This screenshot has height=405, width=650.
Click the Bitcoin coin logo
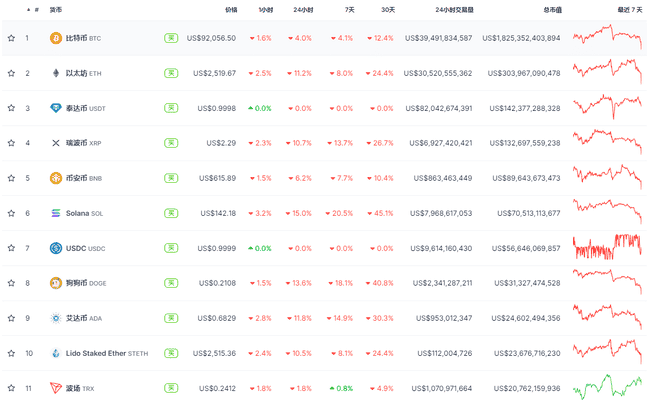(56, 38)
